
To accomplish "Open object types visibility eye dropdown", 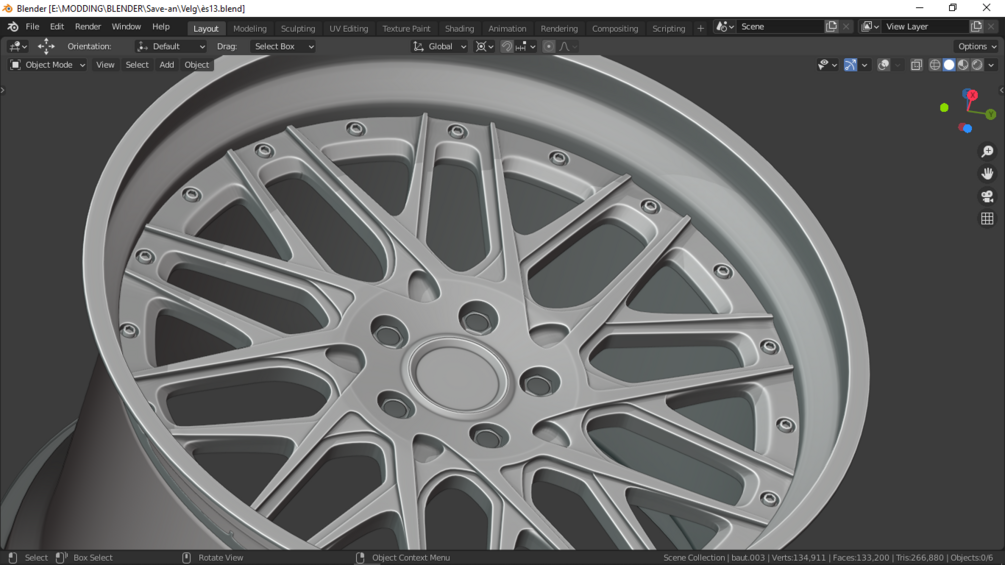I will point(827,65).
